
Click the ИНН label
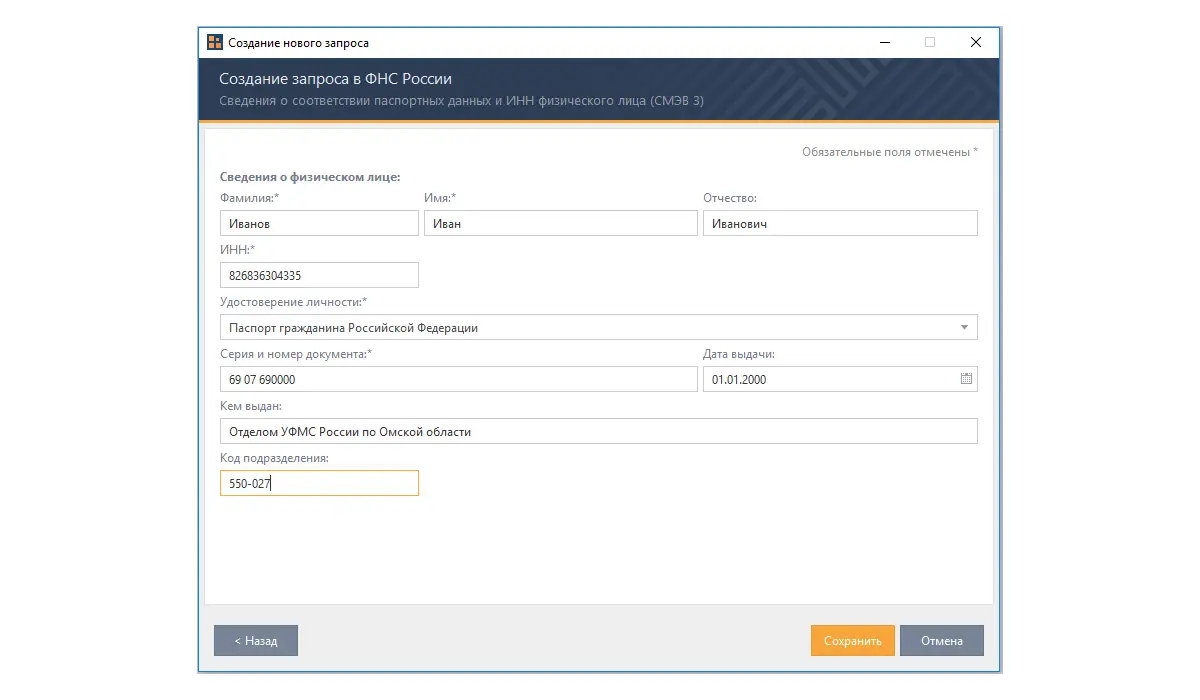coord(238,250)
